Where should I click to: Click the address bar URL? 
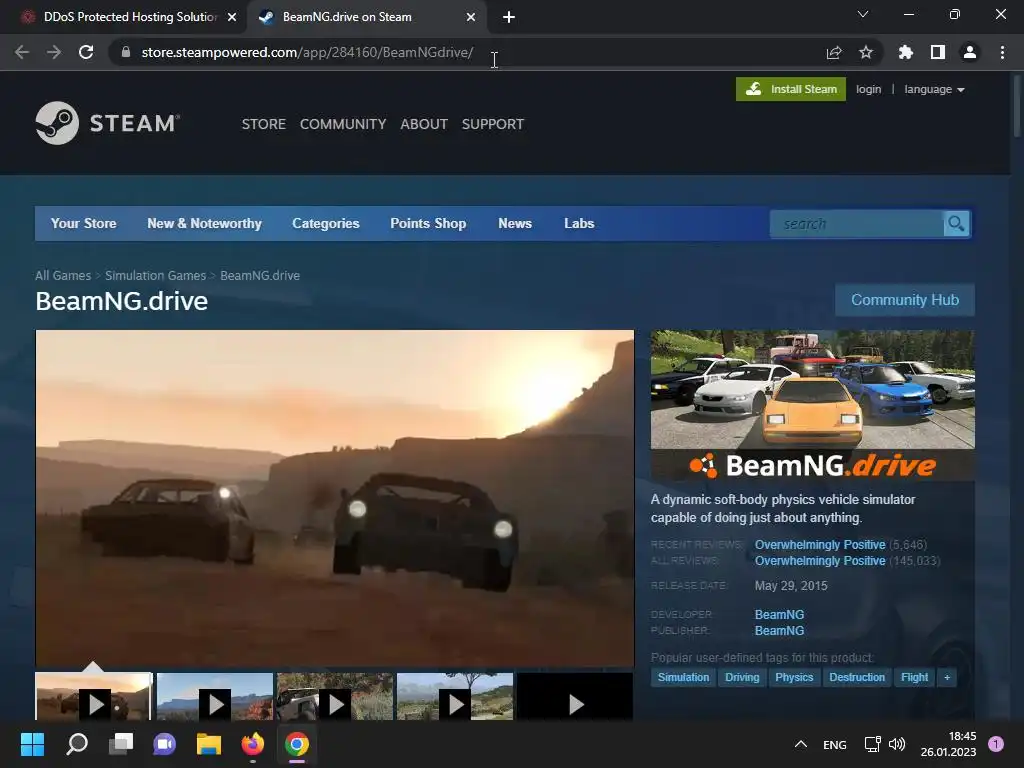[x=307, y=52]
